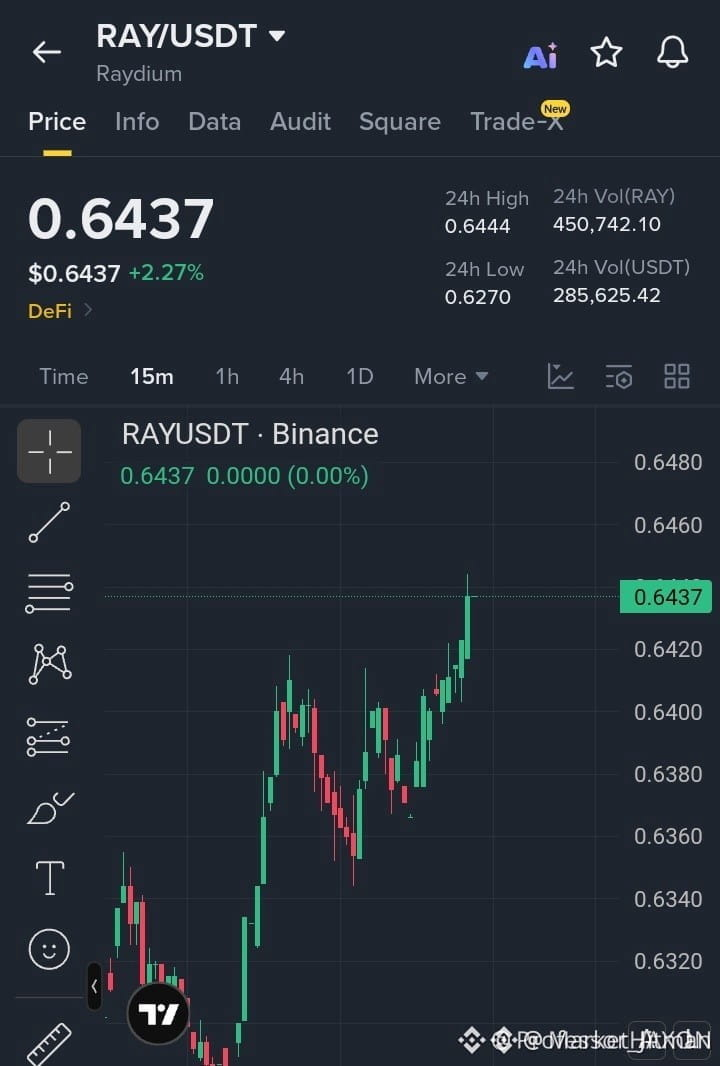The image size is (720, 1066).
Task: Click the +2.27% price change
Action: tap(166, 273)
